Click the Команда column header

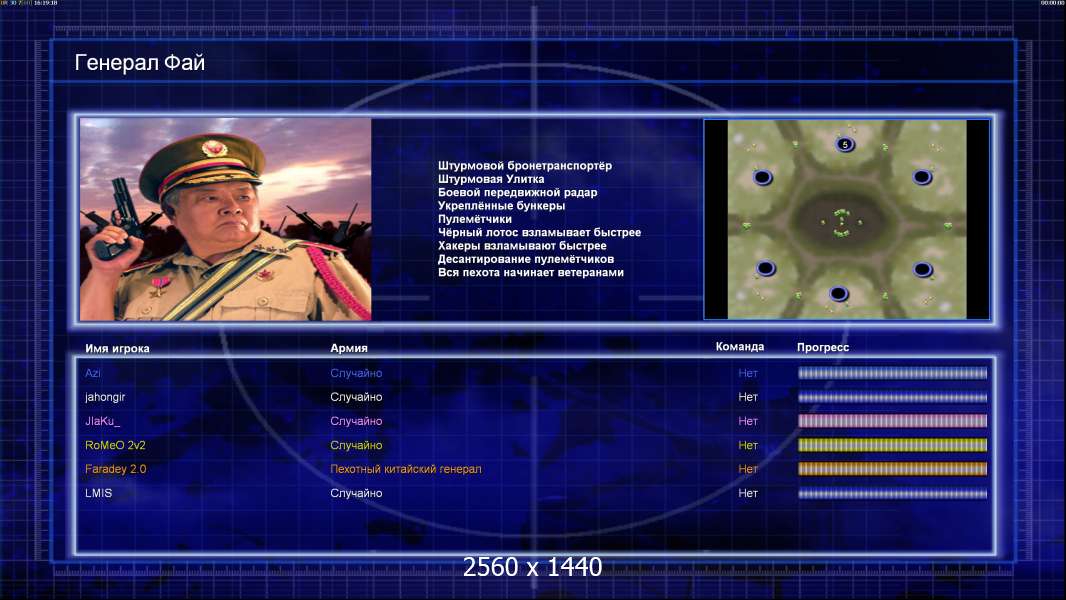tap(740, 347)
